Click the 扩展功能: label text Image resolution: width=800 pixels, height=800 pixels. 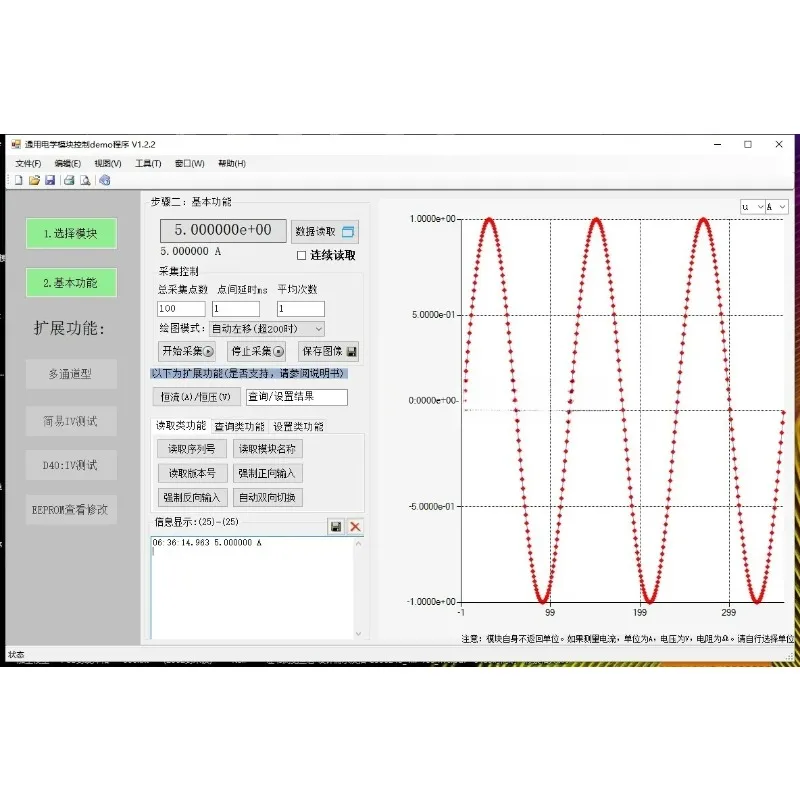pyautogui.click(x=69, y=328)
